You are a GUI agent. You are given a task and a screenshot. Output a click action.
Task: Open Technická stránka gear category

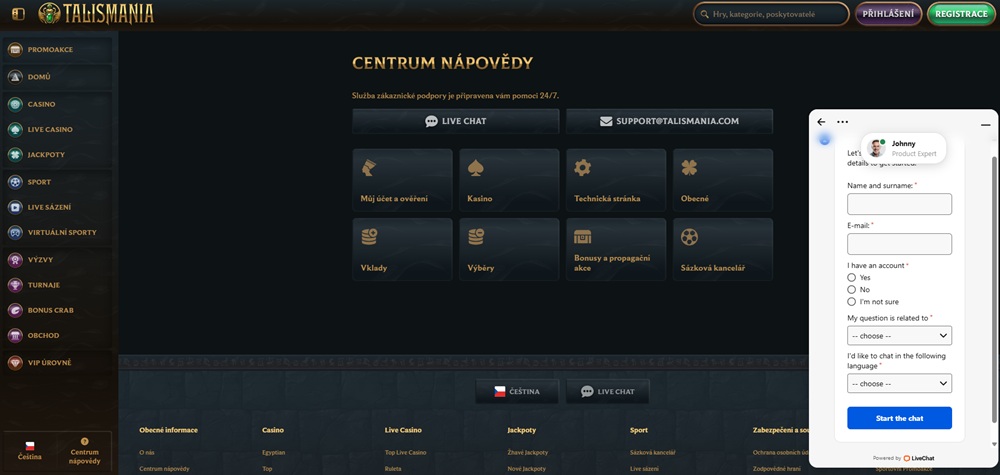[616, 180]
